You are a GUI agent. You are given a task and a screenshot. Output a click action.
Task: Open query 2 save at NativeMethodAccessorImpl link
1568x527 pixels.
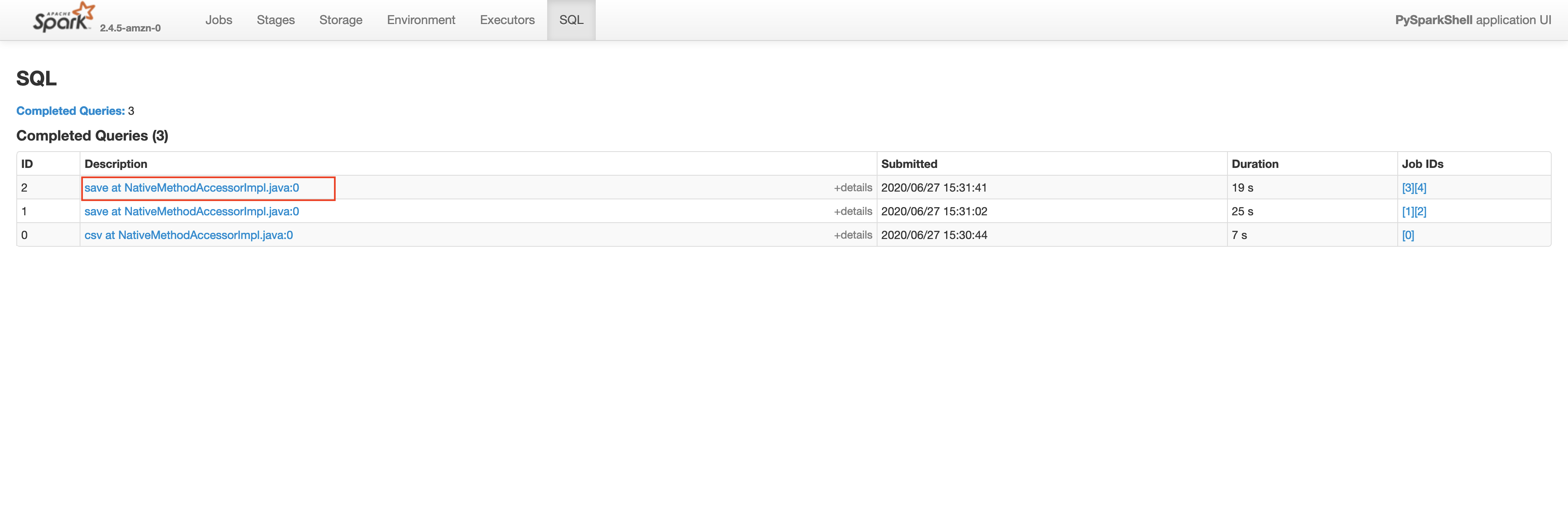[192, 188]
